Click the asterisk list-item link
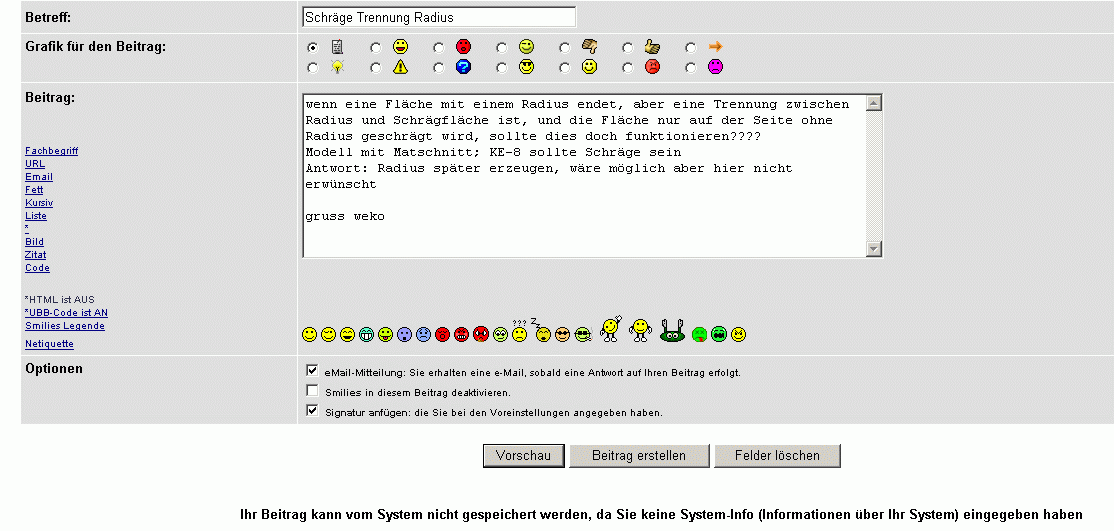The image size is (1114, 531). click(27, 228)
